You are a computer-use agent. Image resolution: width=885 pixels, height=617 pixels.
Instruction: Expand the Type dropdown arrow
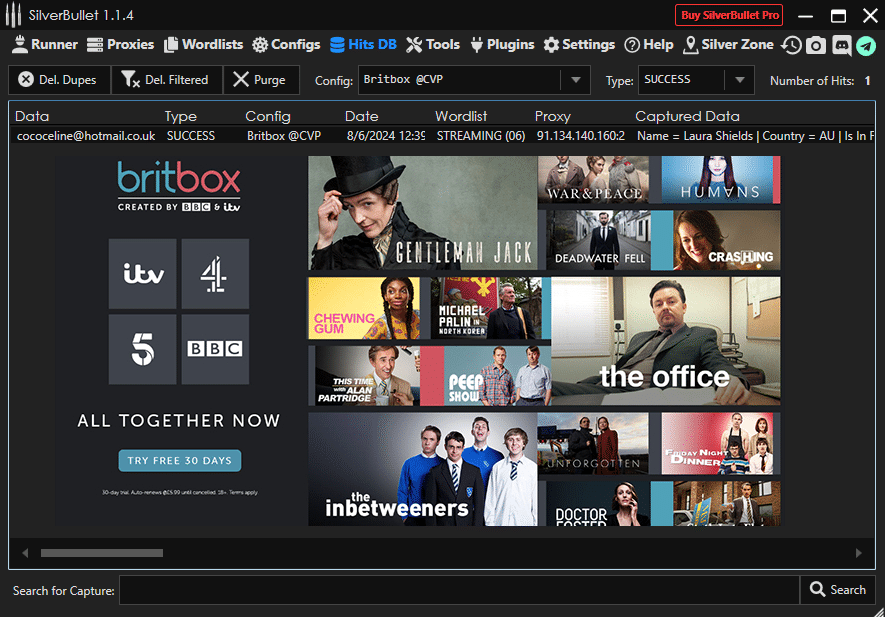739,80
